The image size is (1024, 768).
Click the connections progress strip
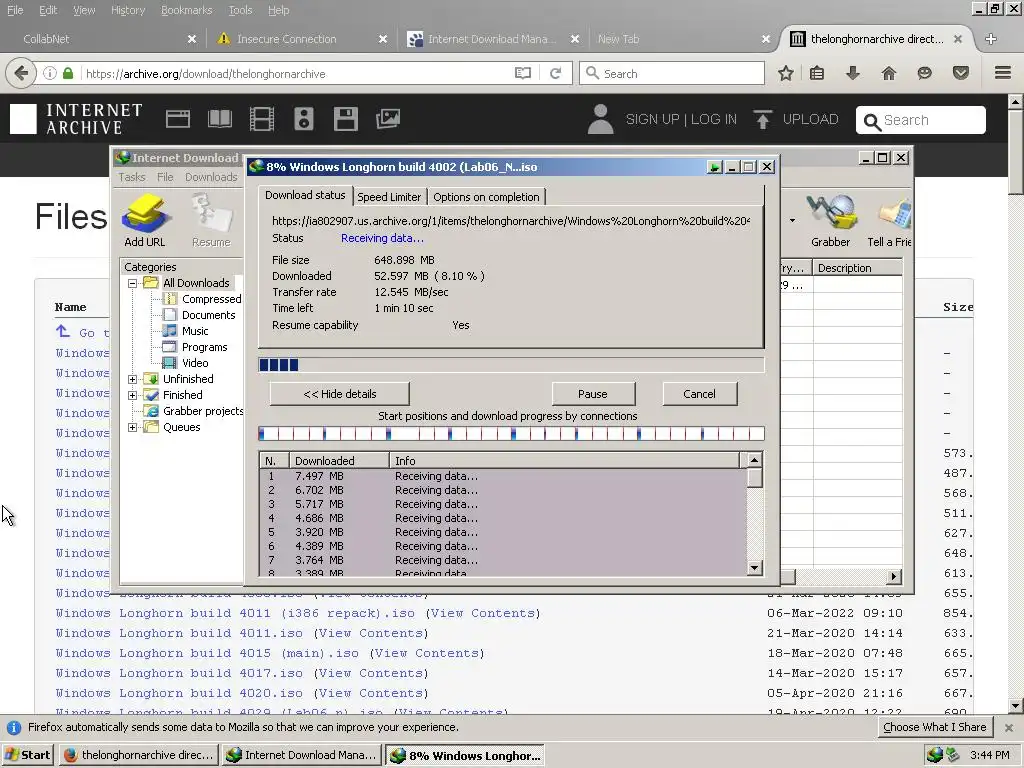click(511, 433)
